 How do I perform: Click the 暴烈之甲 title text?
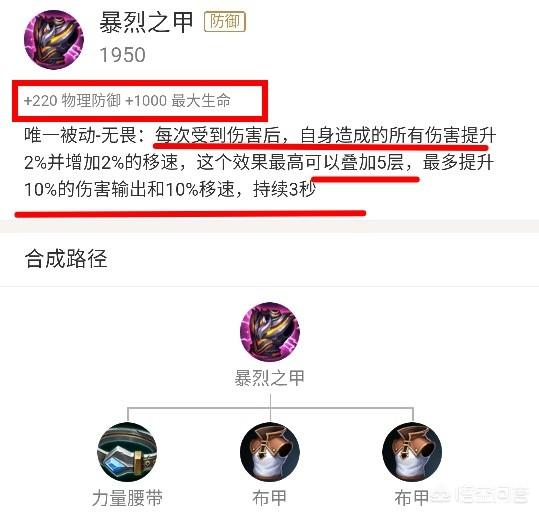pyautogui.click(x=146, y=23)
